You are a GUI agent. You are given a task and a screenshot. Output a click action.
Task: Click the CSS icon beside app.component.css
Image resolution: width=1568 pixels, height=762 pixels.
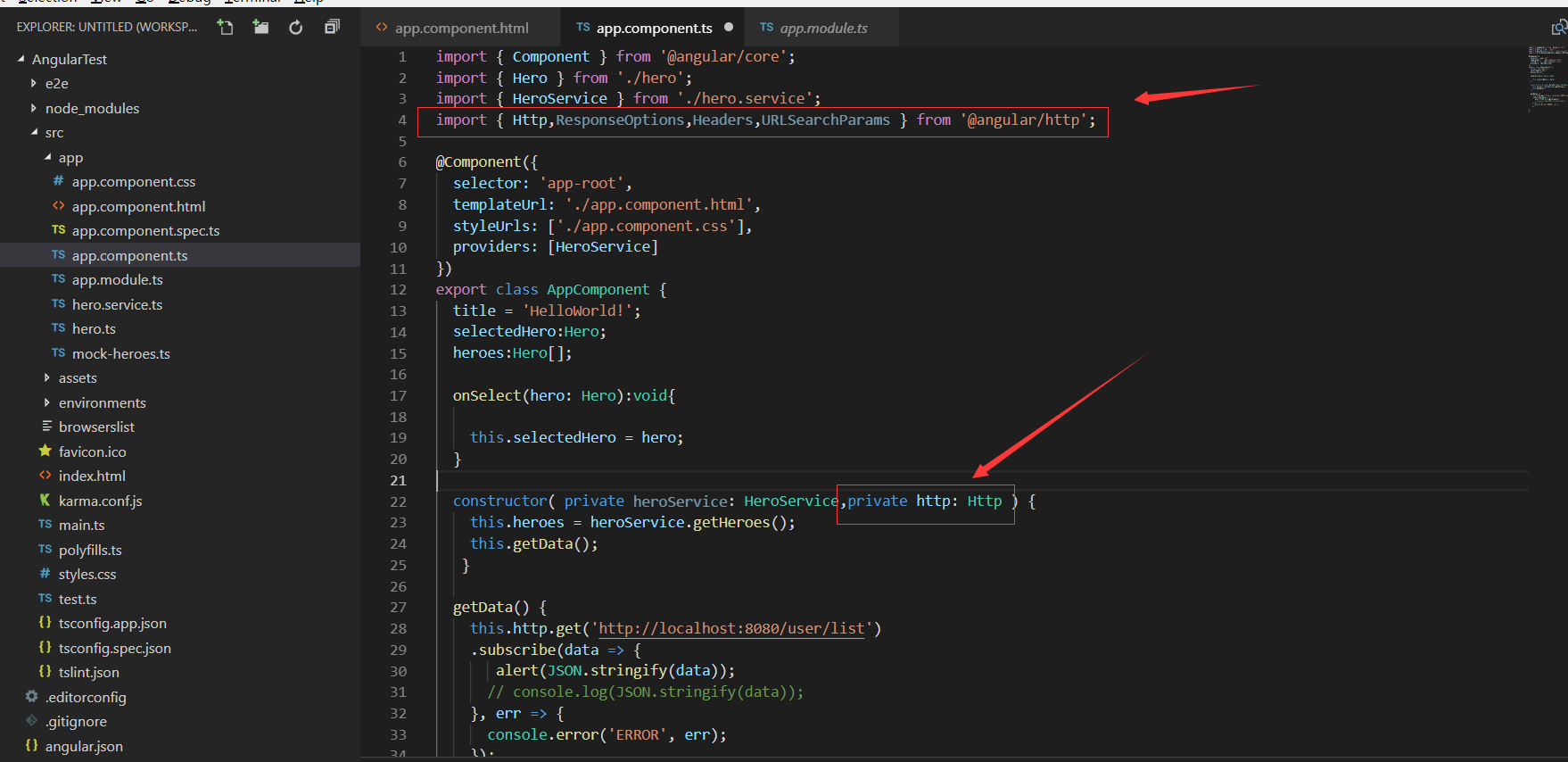pos(58,181)
